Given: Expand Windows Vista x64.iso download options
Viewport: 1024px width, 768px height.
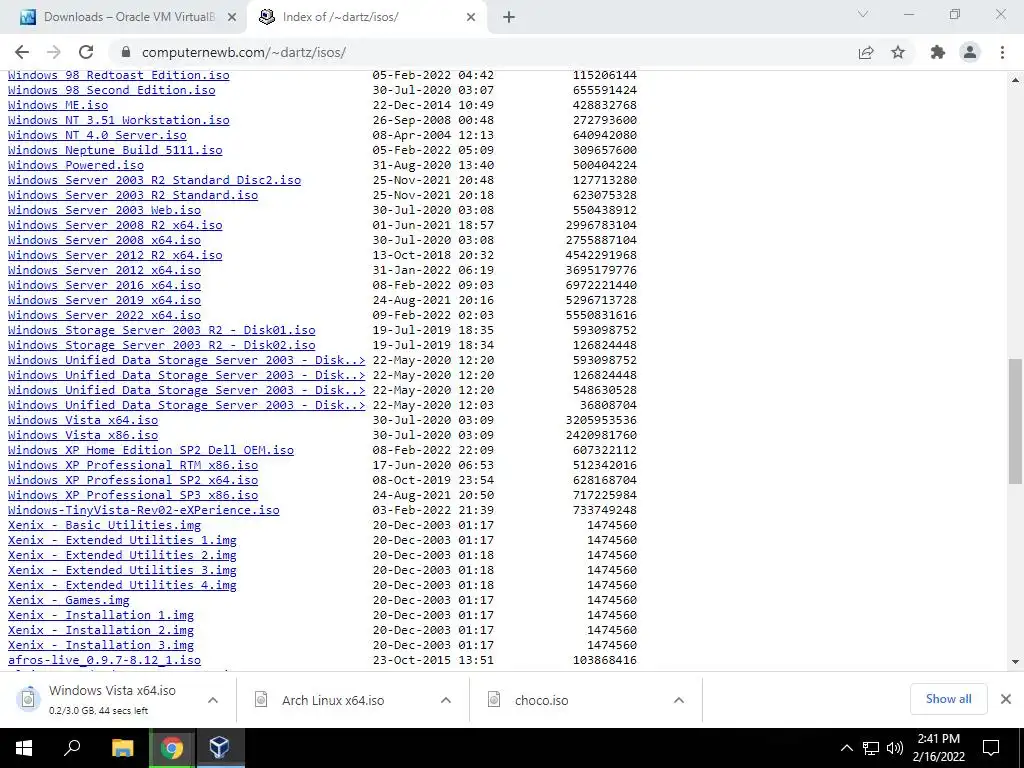Looking at the screenshot, I should (x=213, y=700).
